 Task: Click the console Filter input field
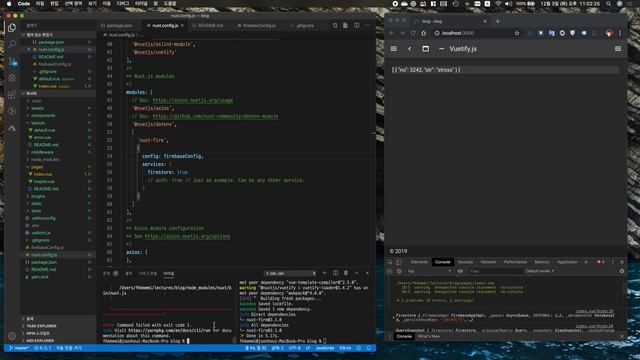495,271
